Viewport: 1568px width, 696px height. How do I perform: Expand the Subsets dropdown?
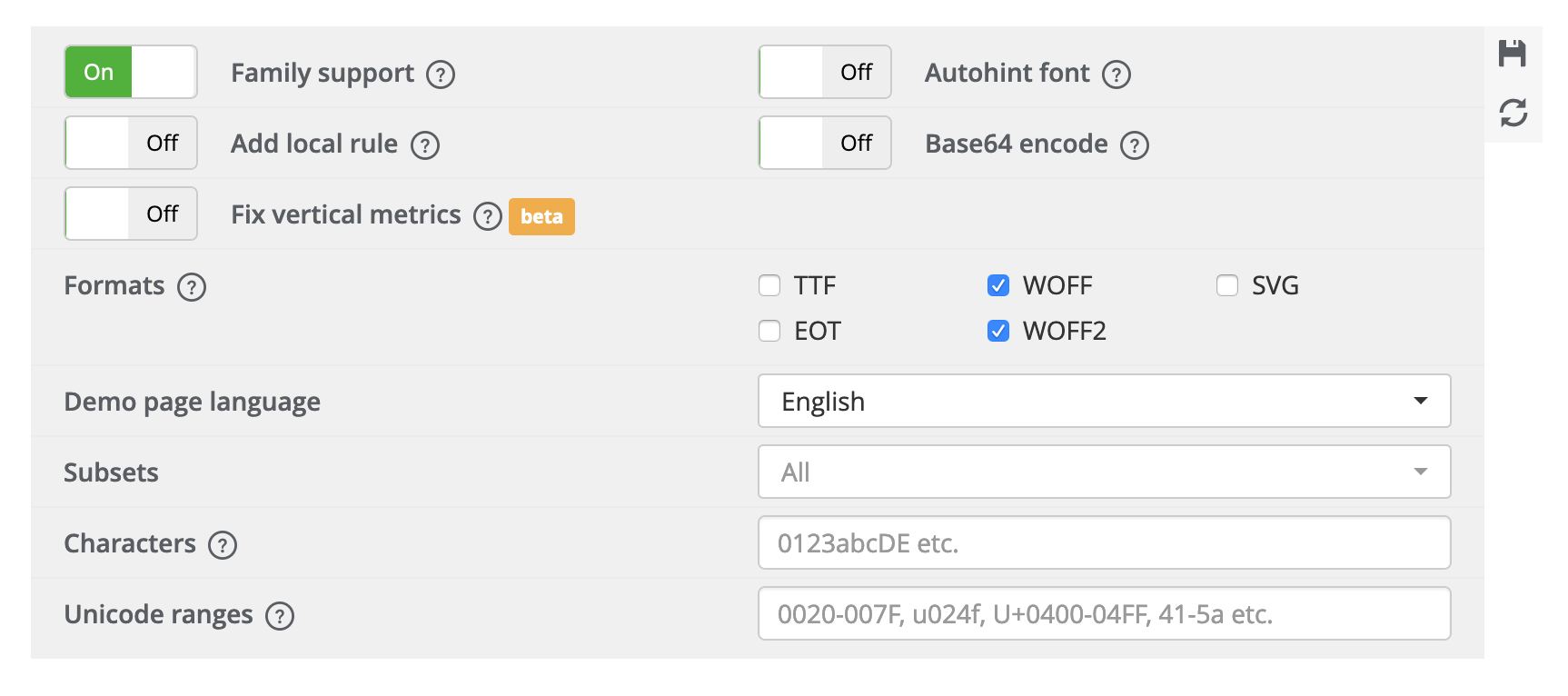(1104, 472)
